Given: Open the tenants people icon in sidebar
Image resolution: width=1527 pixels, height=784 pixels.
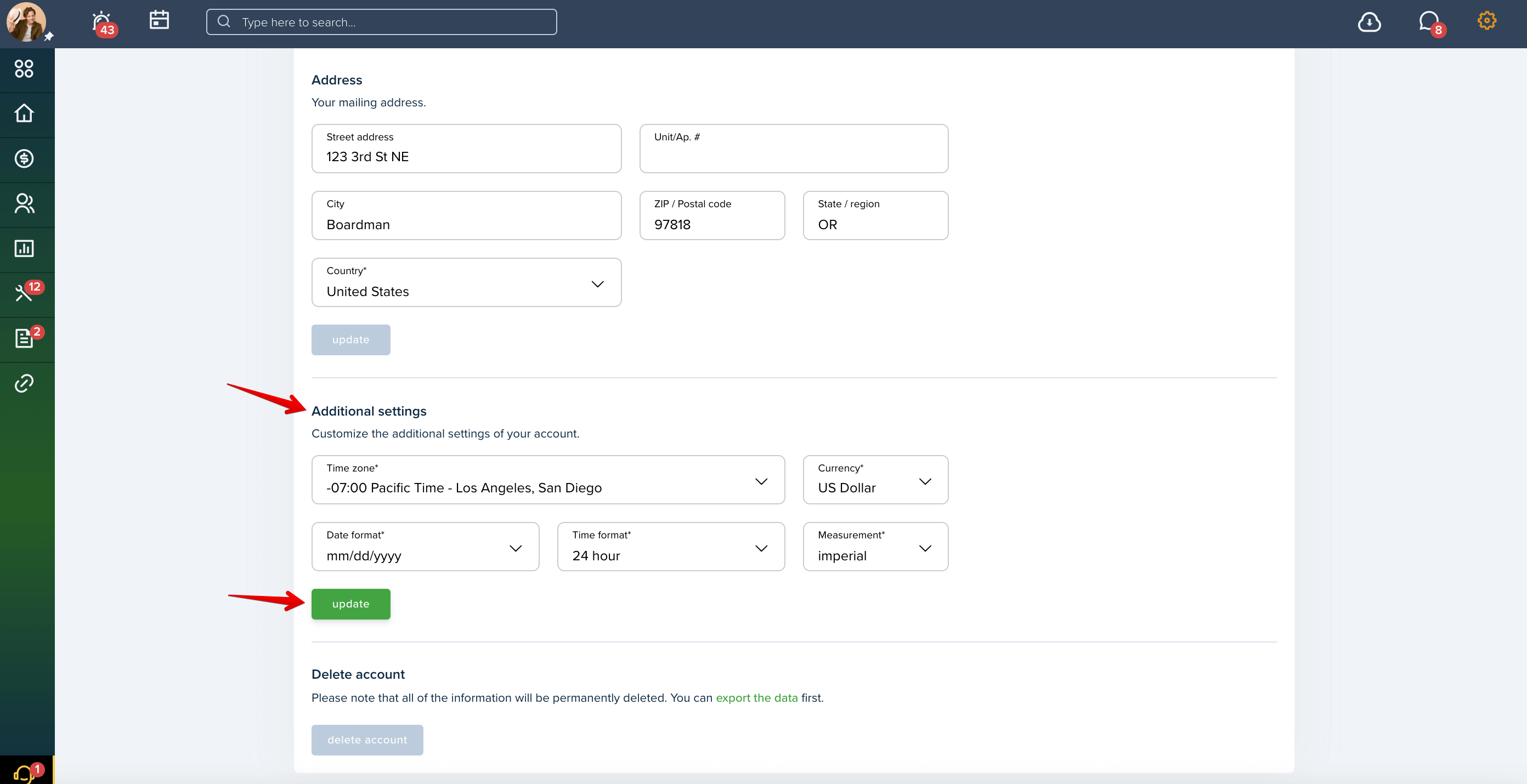Looking at the screenshot, I should pyautogui.click(x=24, y=203).
